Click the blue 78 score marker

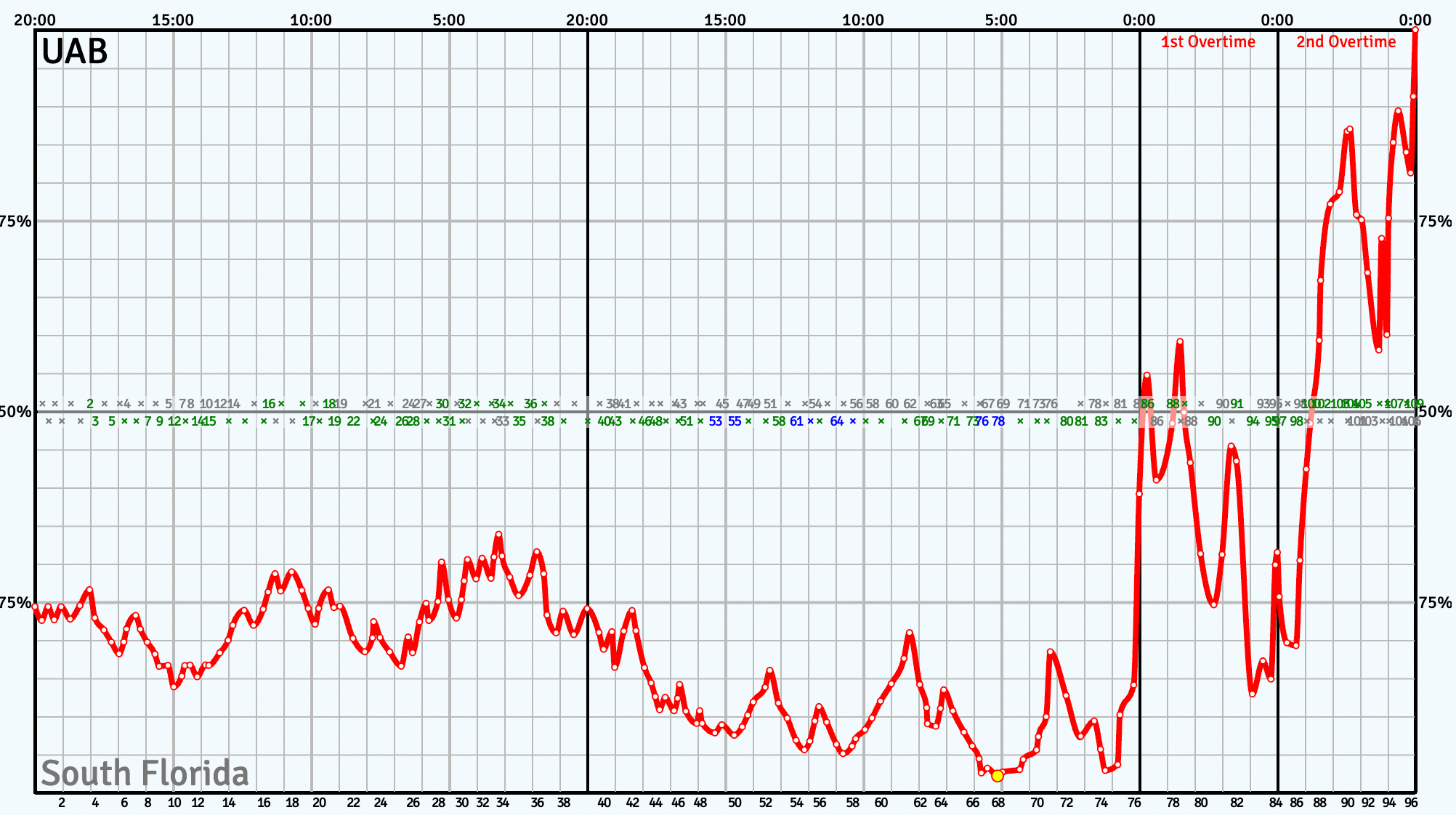pos(998,421)
